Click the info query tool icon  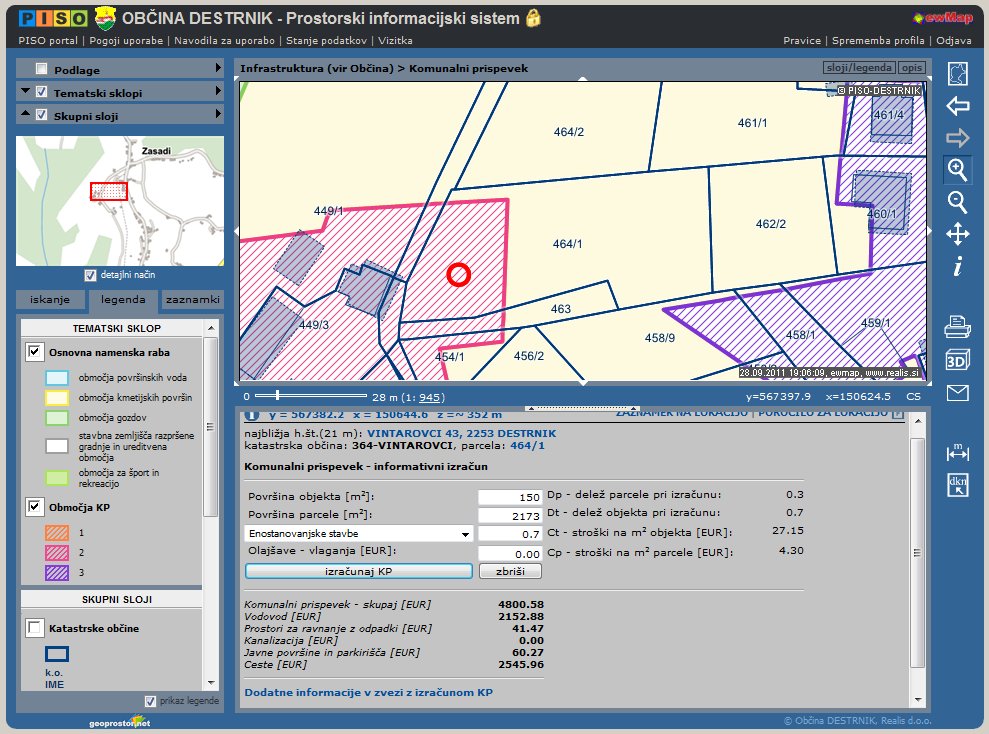click(957, 267)
